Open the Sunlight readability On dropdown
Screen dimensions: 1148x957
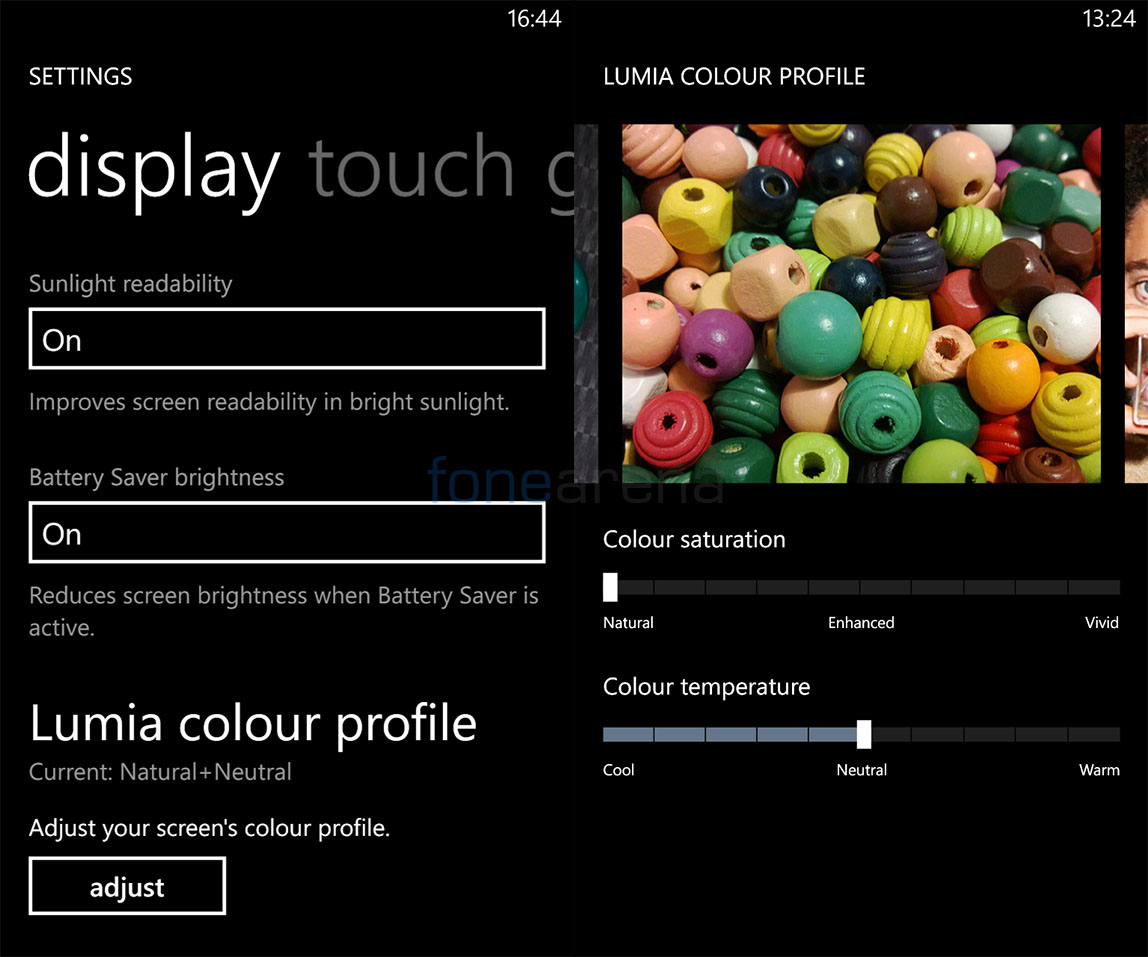(287, 339)
